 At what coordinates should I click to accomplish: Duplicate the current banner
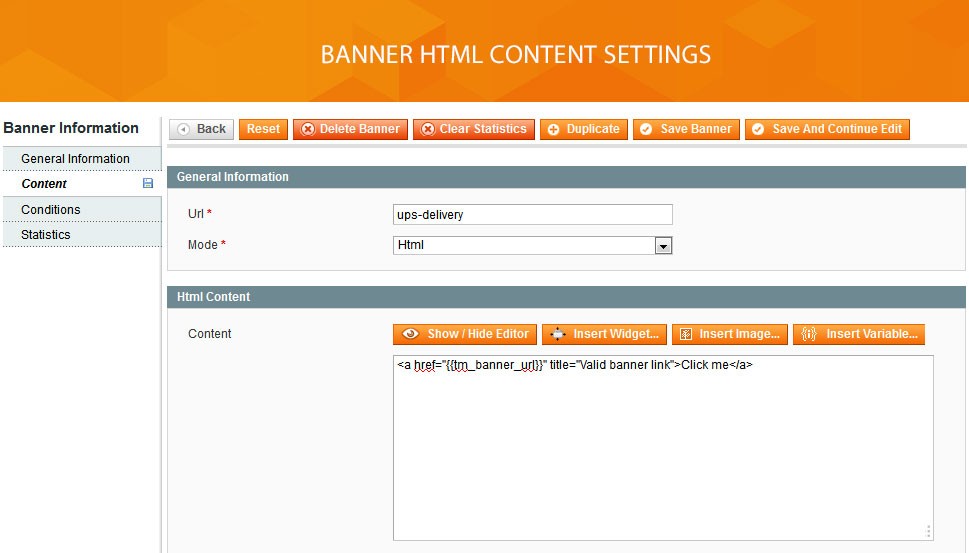583,129
